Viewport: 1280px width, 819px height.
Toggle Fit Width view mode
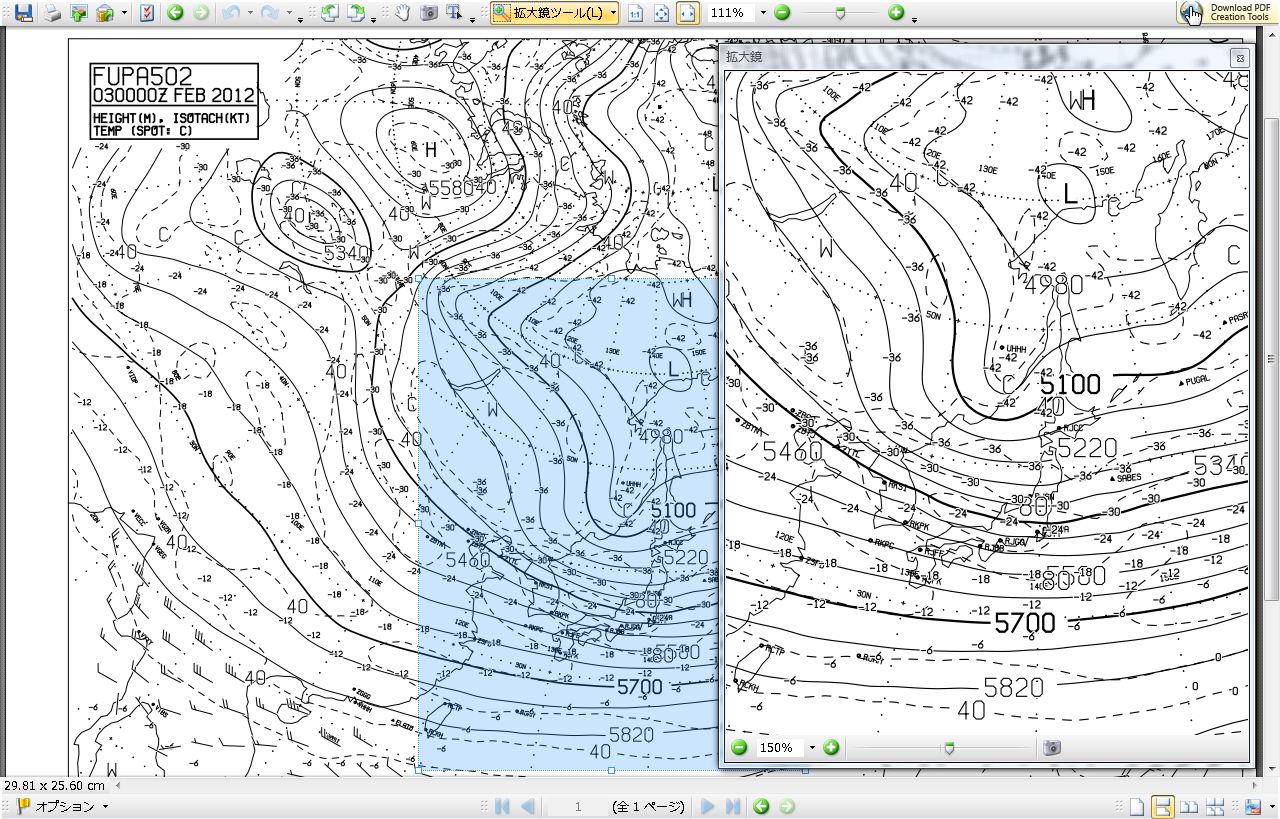[687, 13]
